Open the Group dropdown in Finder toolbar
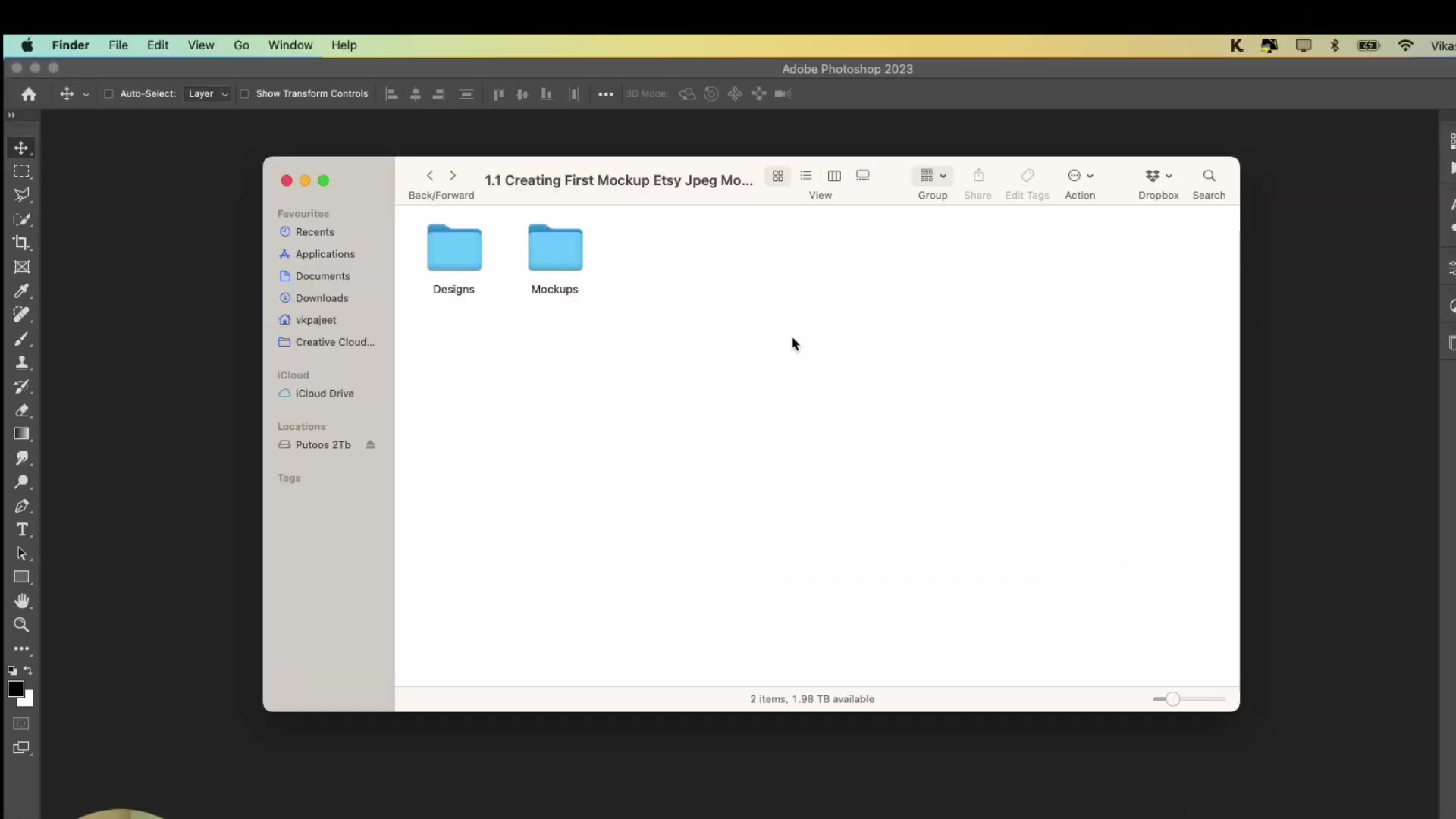Viewport: 1456px width, 819px height. coord(932,176)
